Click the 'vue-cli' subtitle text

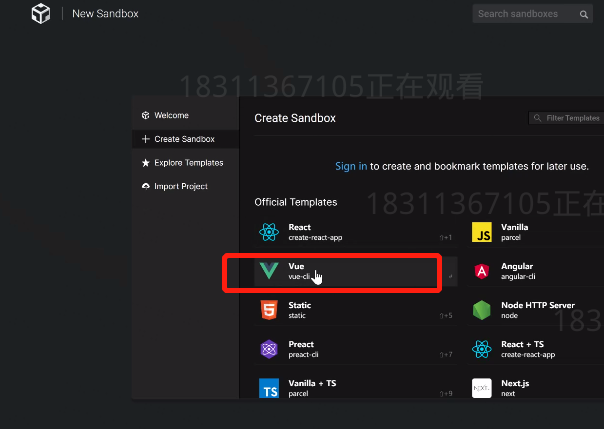[x=299, y=277]
